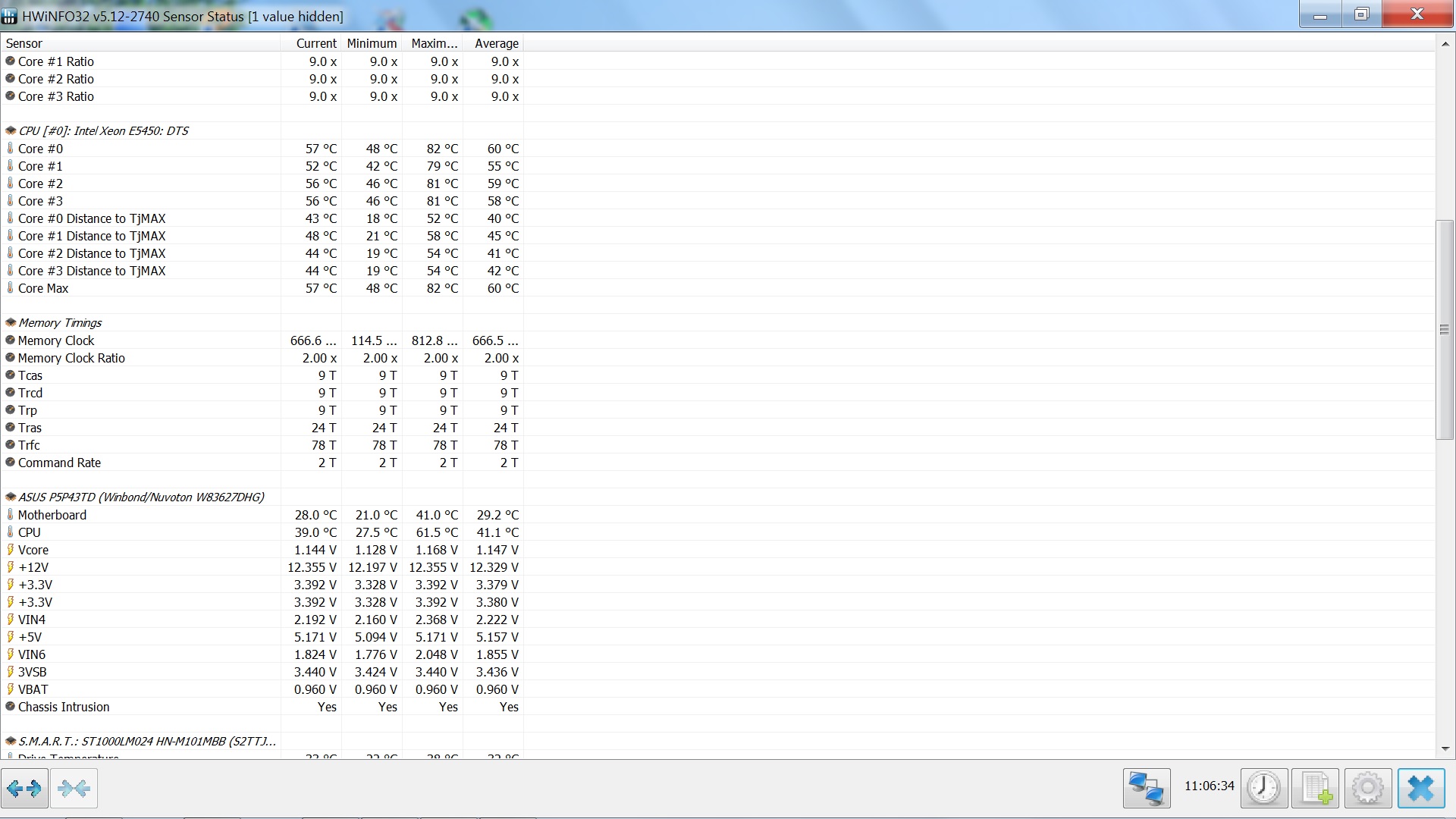The height and width of the screenshot is (819, 1456).
Task: Click the log file add icon
Action: click(x=1316, y=789)
